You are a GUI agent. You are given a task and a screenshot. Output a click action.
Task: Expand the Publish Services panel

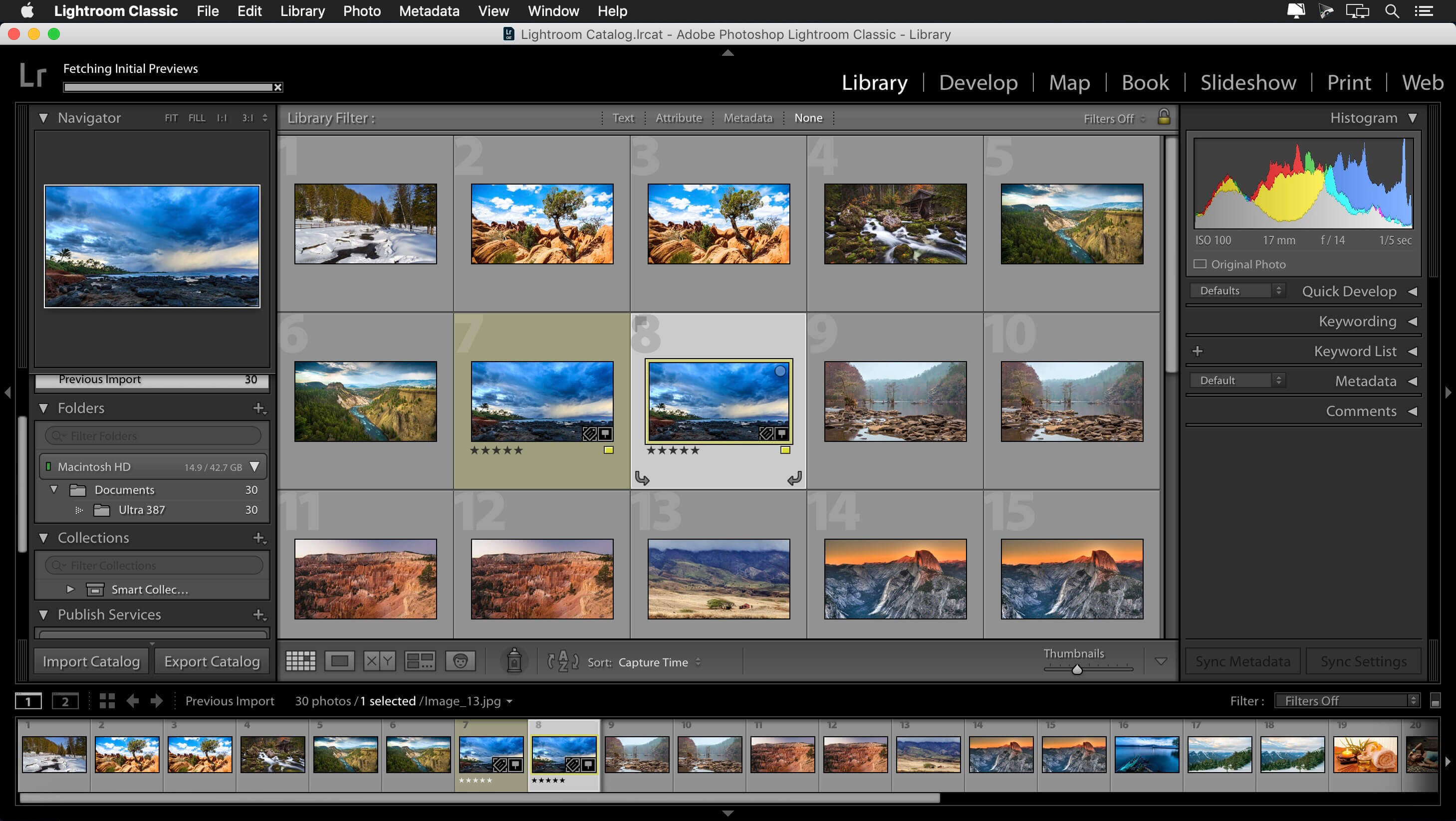pyautogui.click(x=44, y=615)
